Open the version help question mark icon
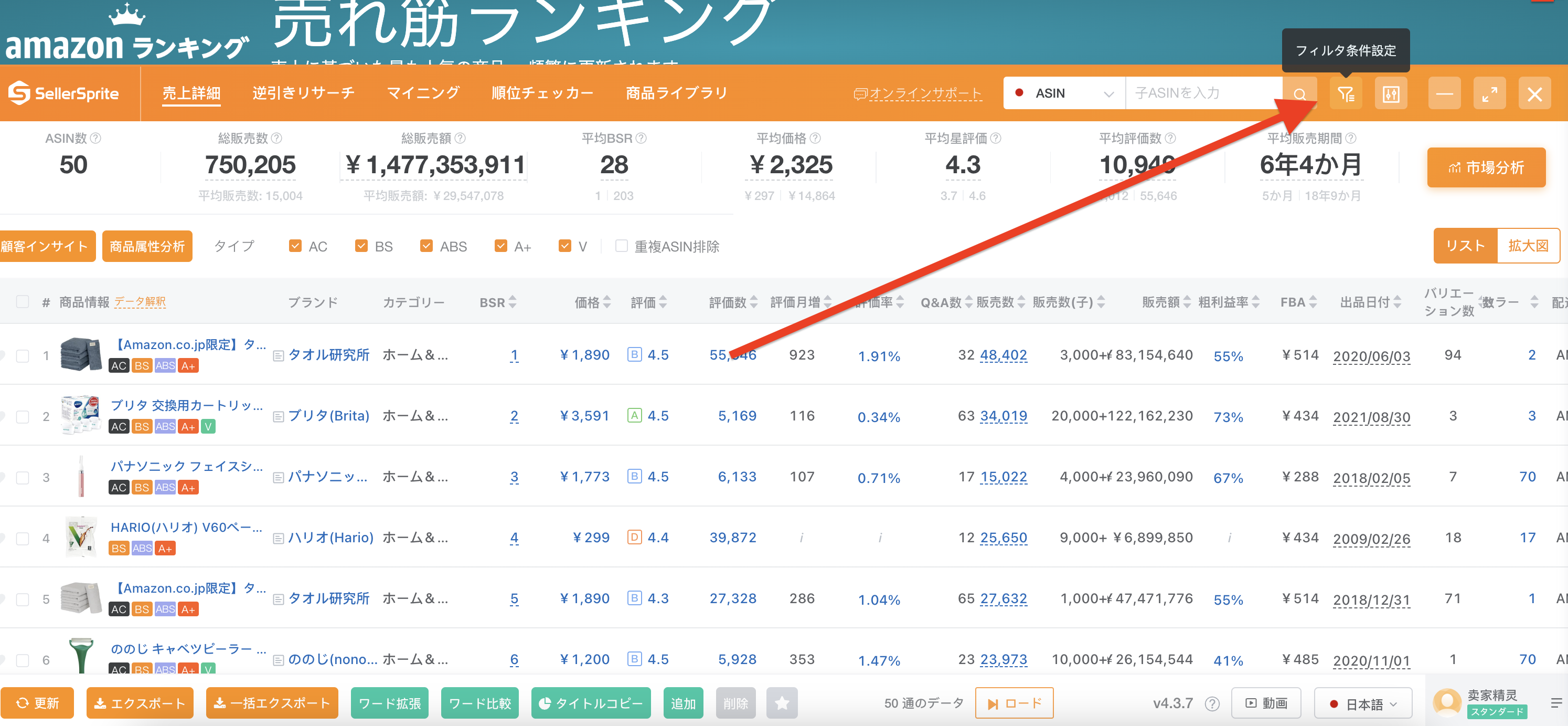This screenshot has height=726, width=1568. [1212, 703]
